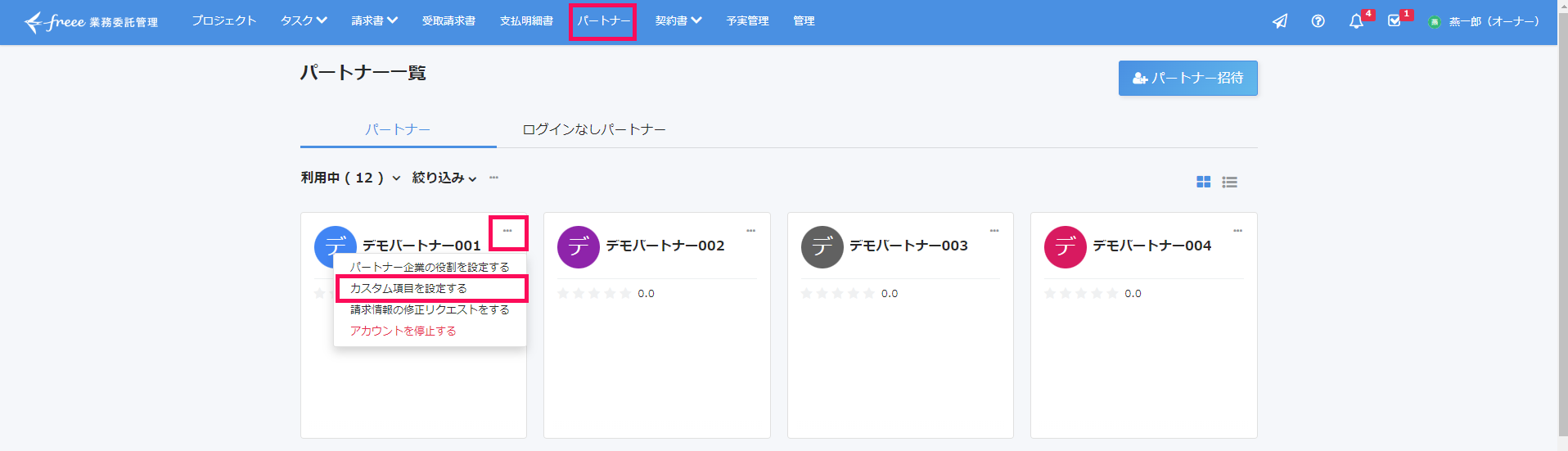Expand the 契約書 menu dropdown
Viewport: 1568px width, 451px height.
(678, 20)
